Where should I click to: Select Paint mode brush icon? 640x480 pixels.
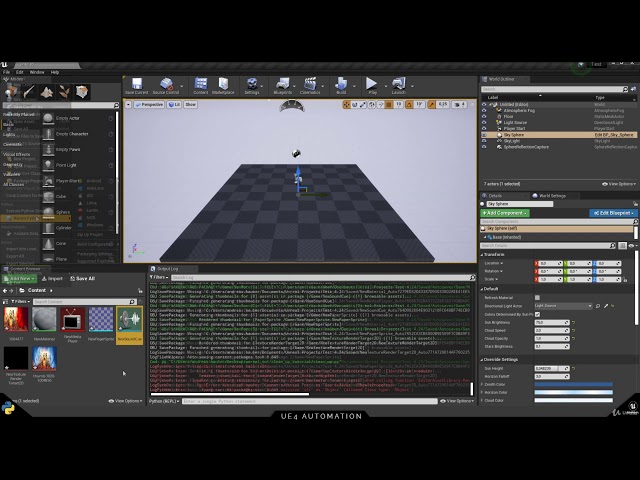(29, 92)
